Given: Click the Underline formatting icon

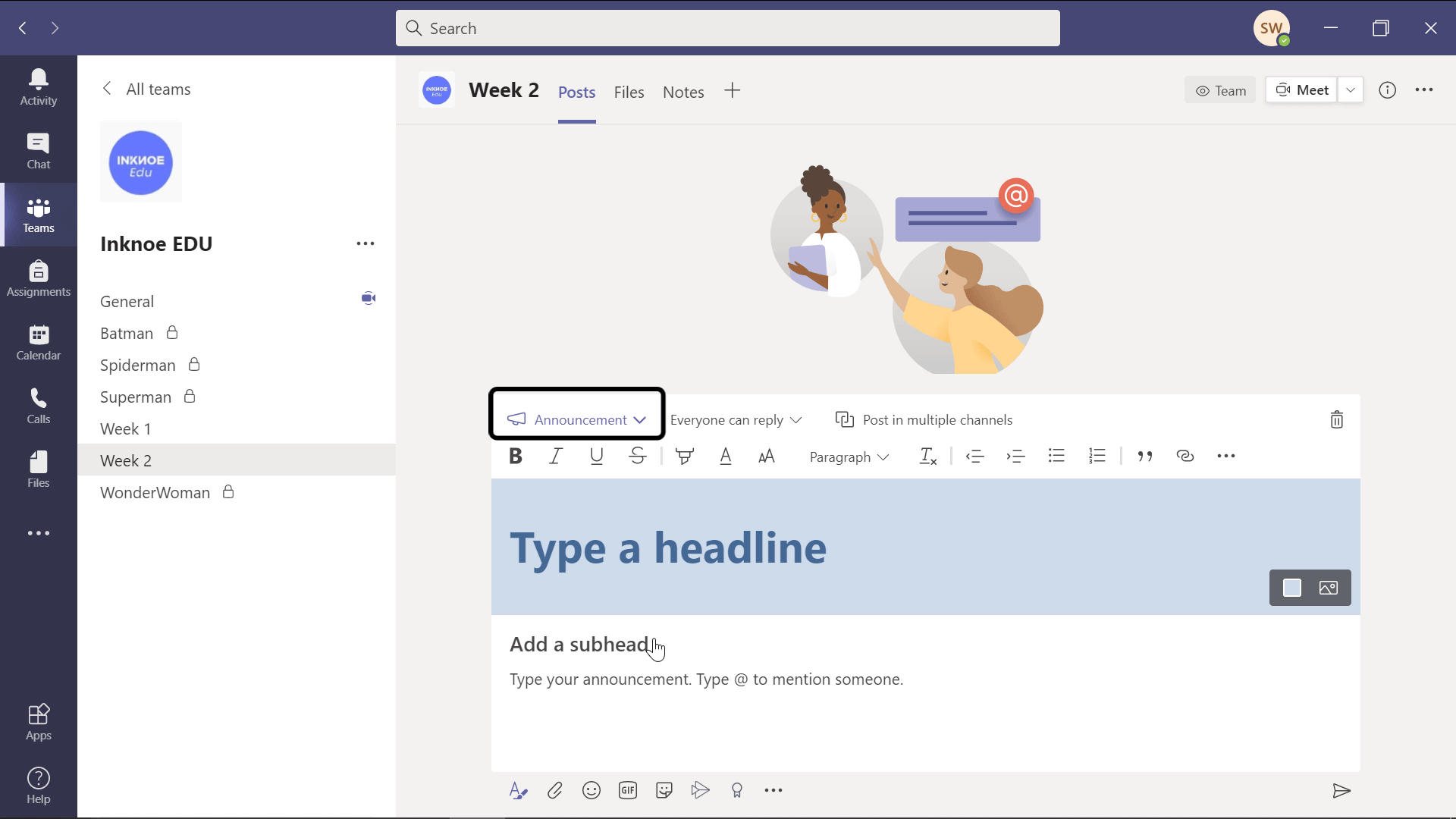Looking at the screenshot, I should pyautogui.click(x=596, y=456).
